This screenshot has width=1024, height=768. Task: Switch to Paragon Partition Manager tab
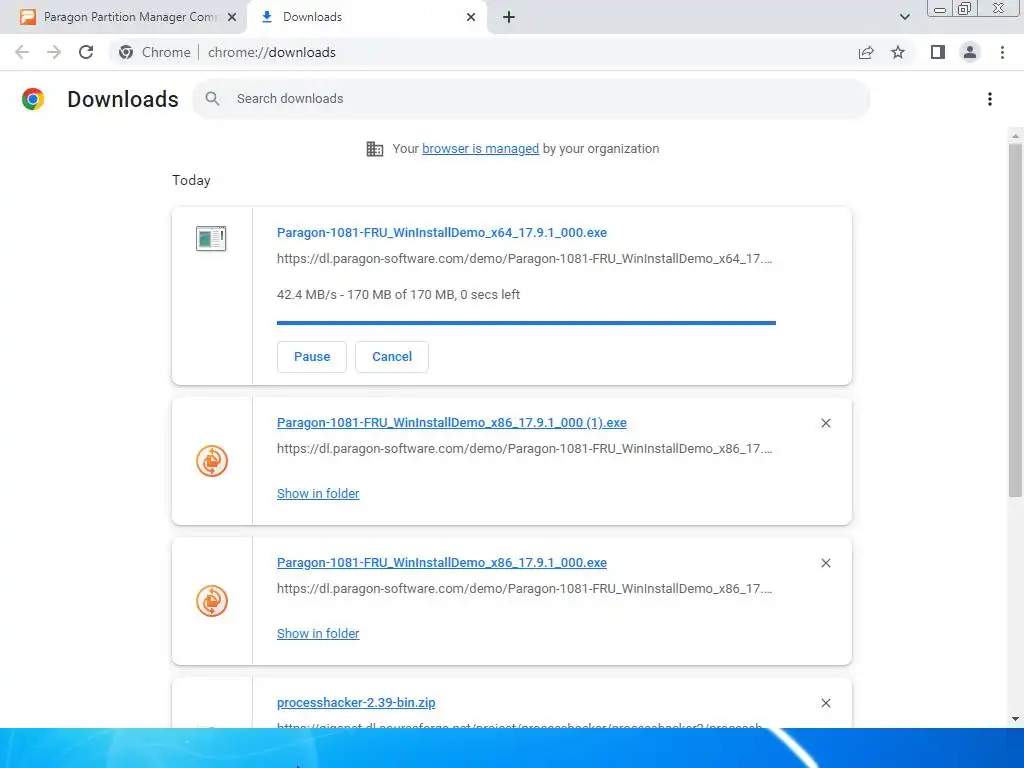123,17
